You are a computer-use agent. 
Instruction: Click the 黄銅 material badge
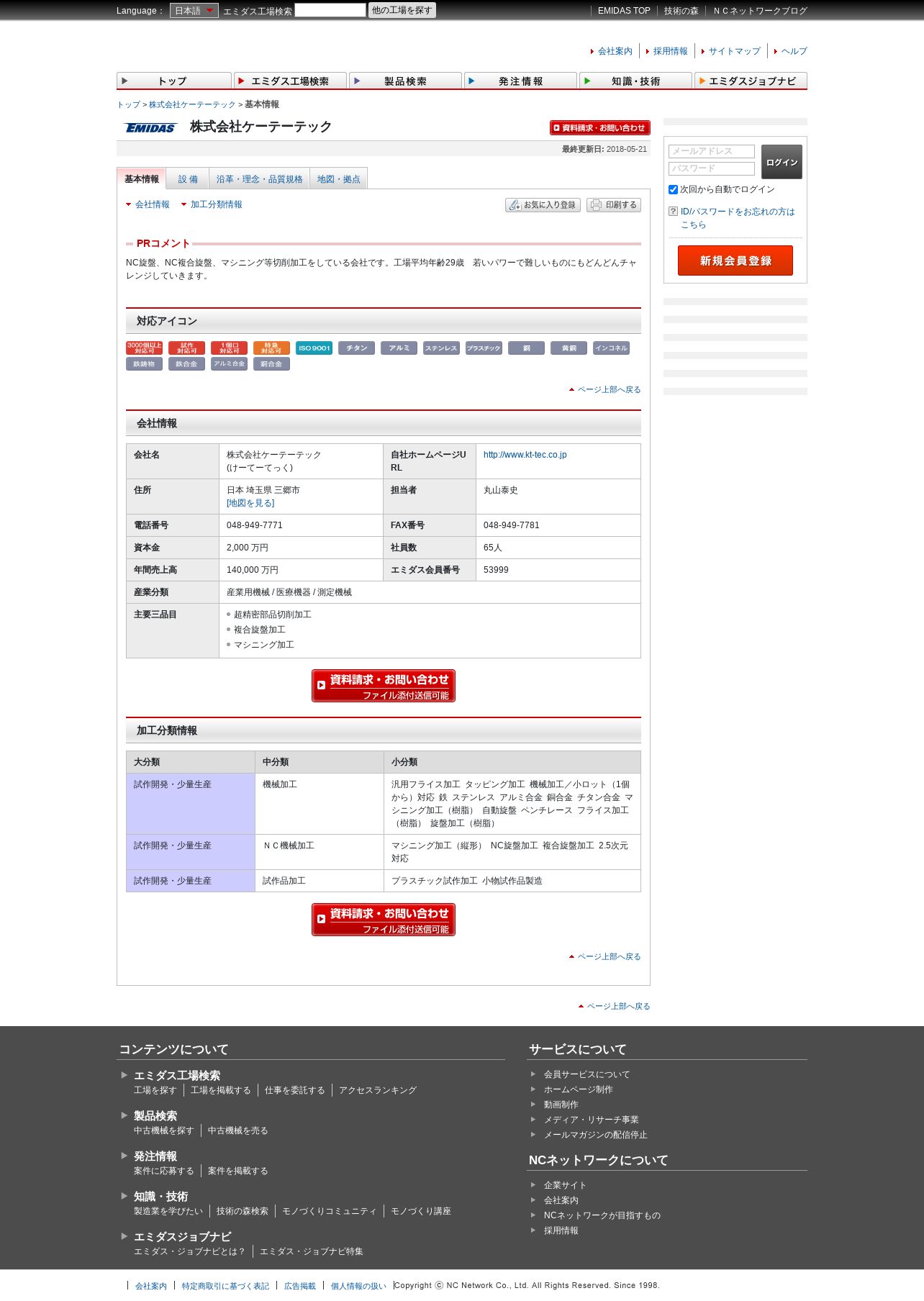569,348
